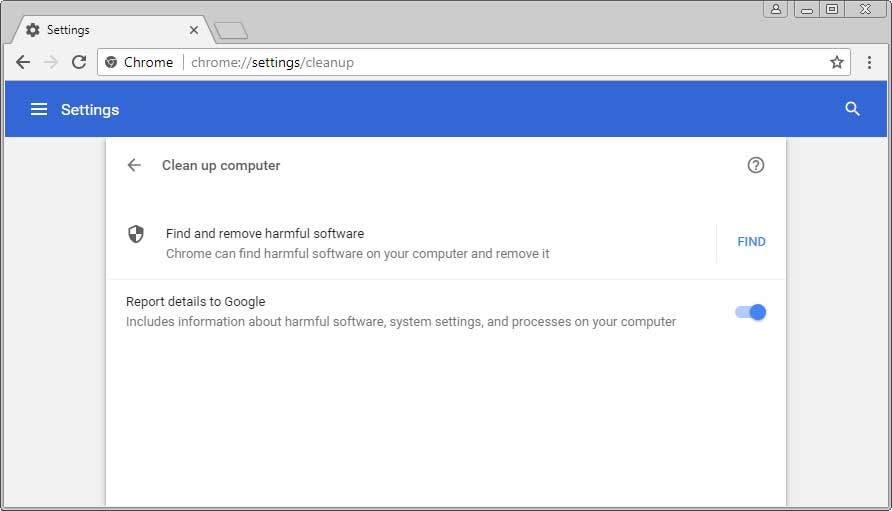Click the browser forward arrow

(x=51, y=62)
